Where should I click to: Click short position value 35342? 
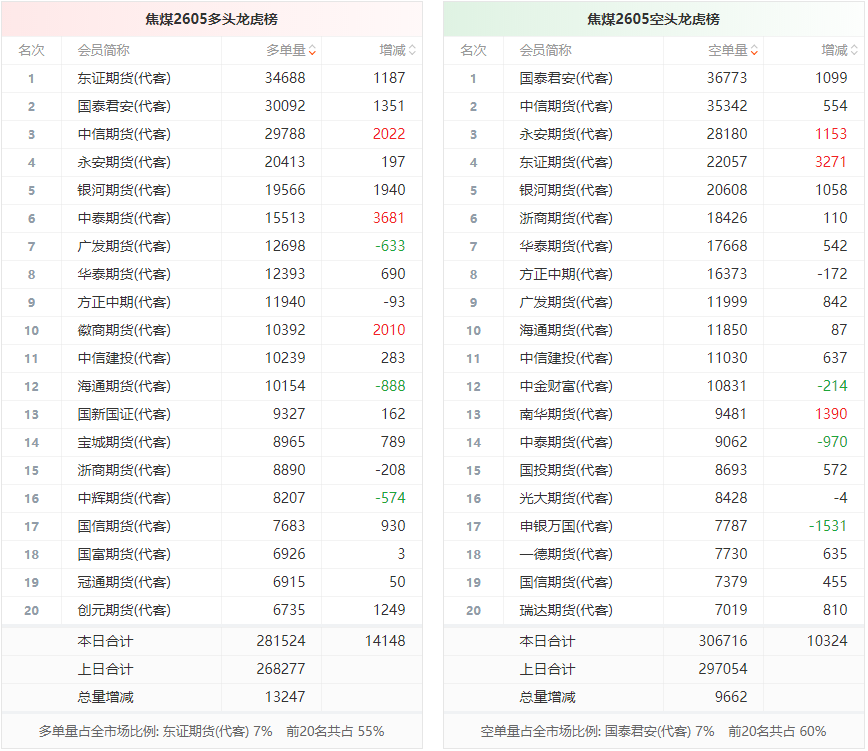pos(727,106)
